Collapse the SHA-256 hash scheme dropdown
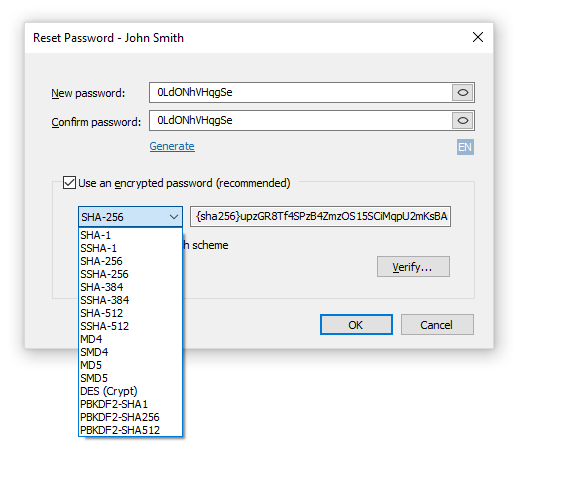The width and height of the screenshot is (572, 479). [x=130, y=217]
